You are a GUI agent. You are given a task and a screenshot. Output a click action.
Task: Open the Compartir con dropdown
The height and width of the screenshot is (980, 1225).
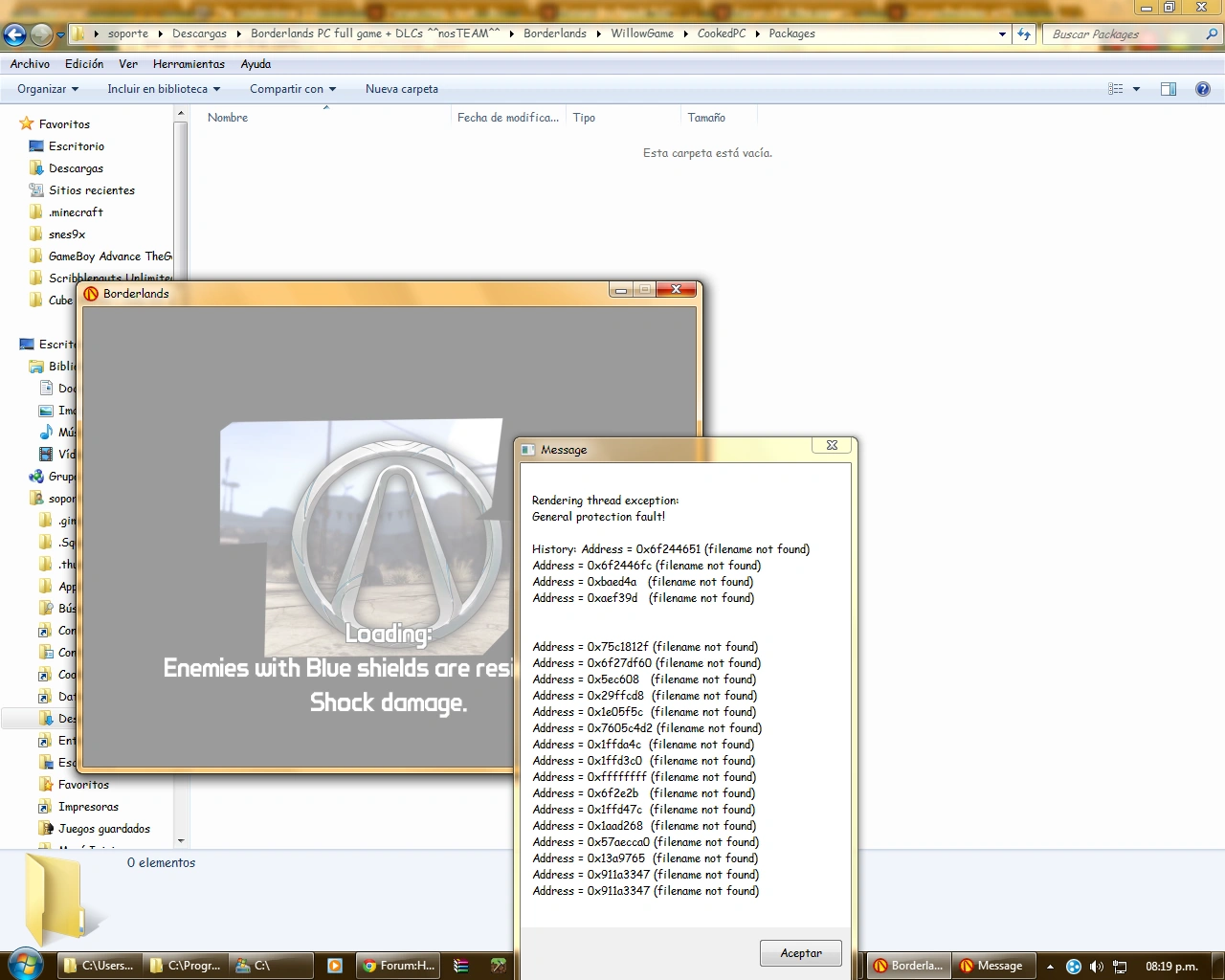[293, 89]
